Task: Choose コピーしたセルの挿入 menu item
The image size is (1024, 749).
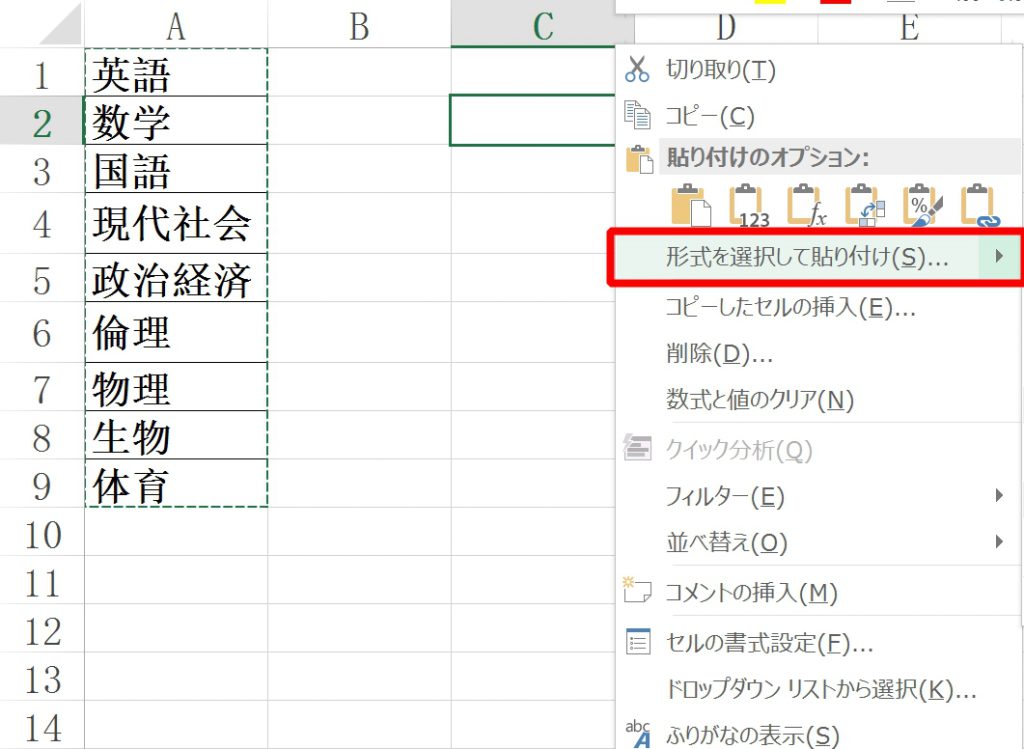Action: (790, 307)
